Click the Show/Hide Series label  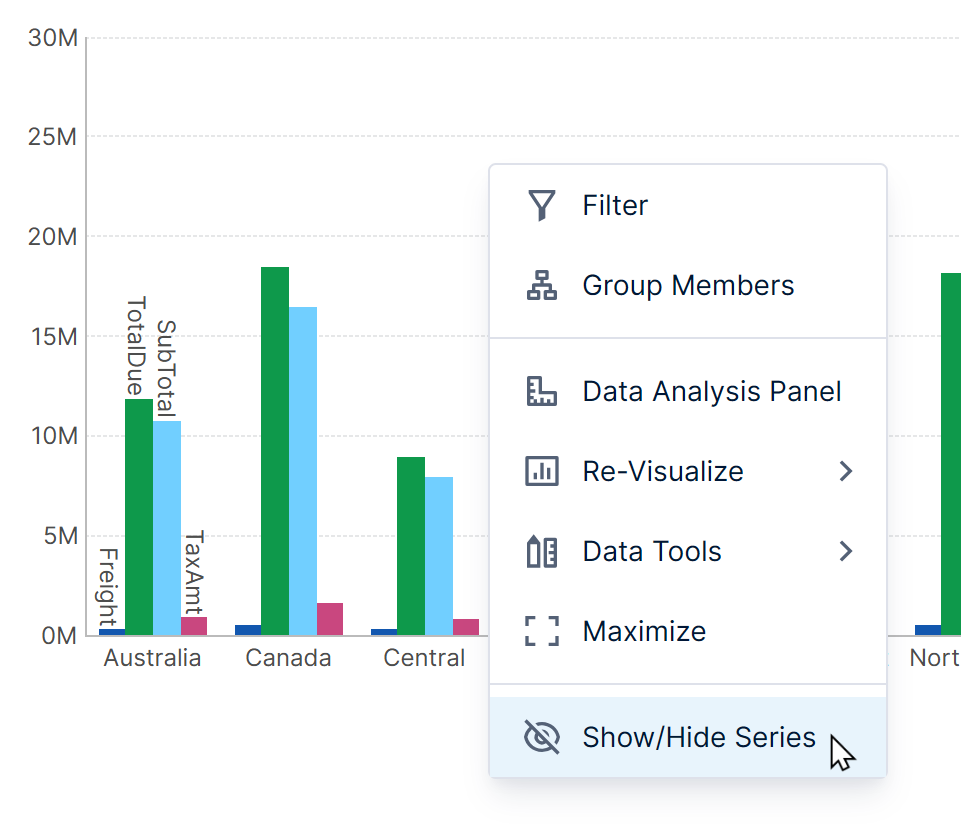pos(699,738)
